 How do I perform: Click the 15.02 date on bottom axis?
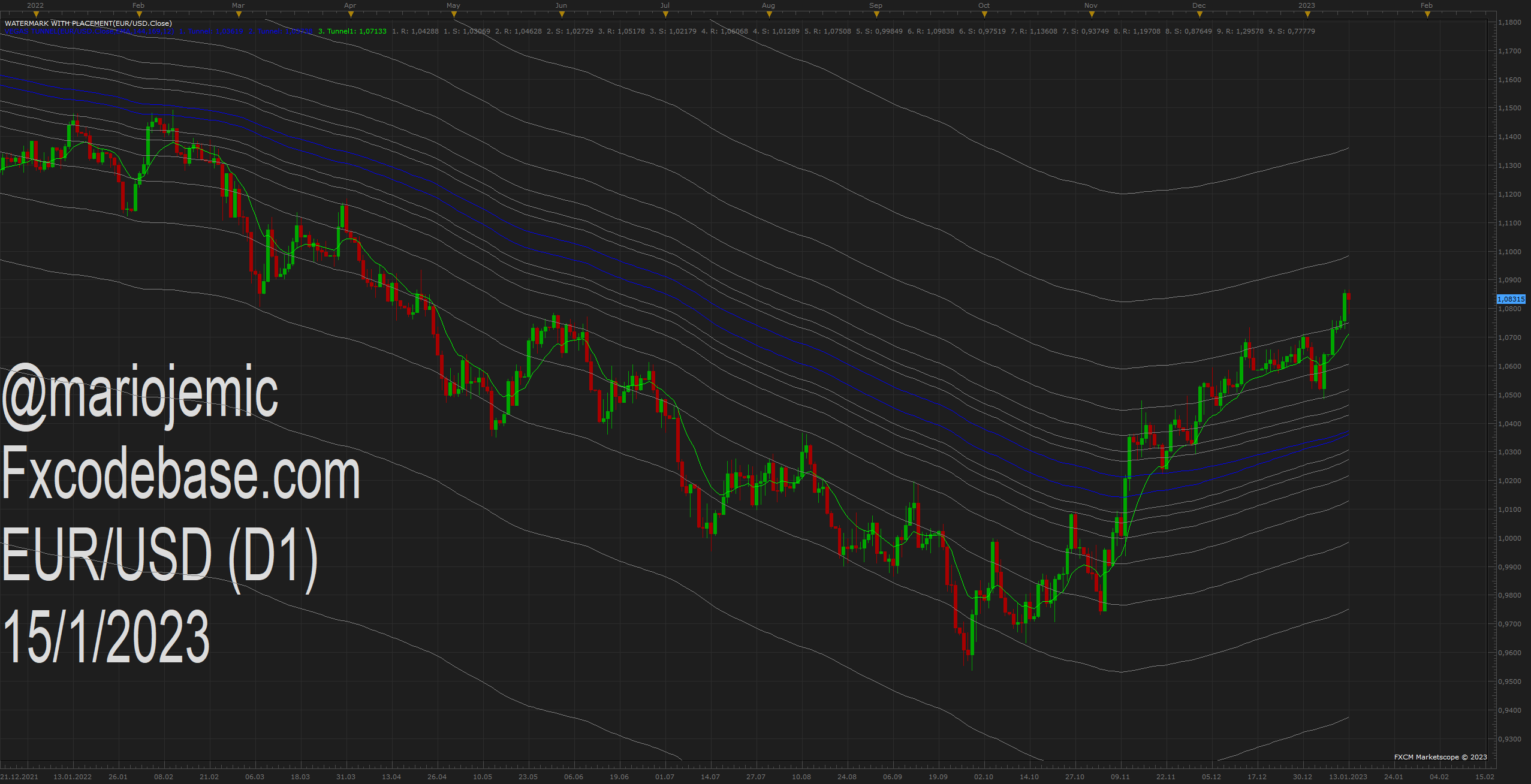click(x=1485, y=777)
